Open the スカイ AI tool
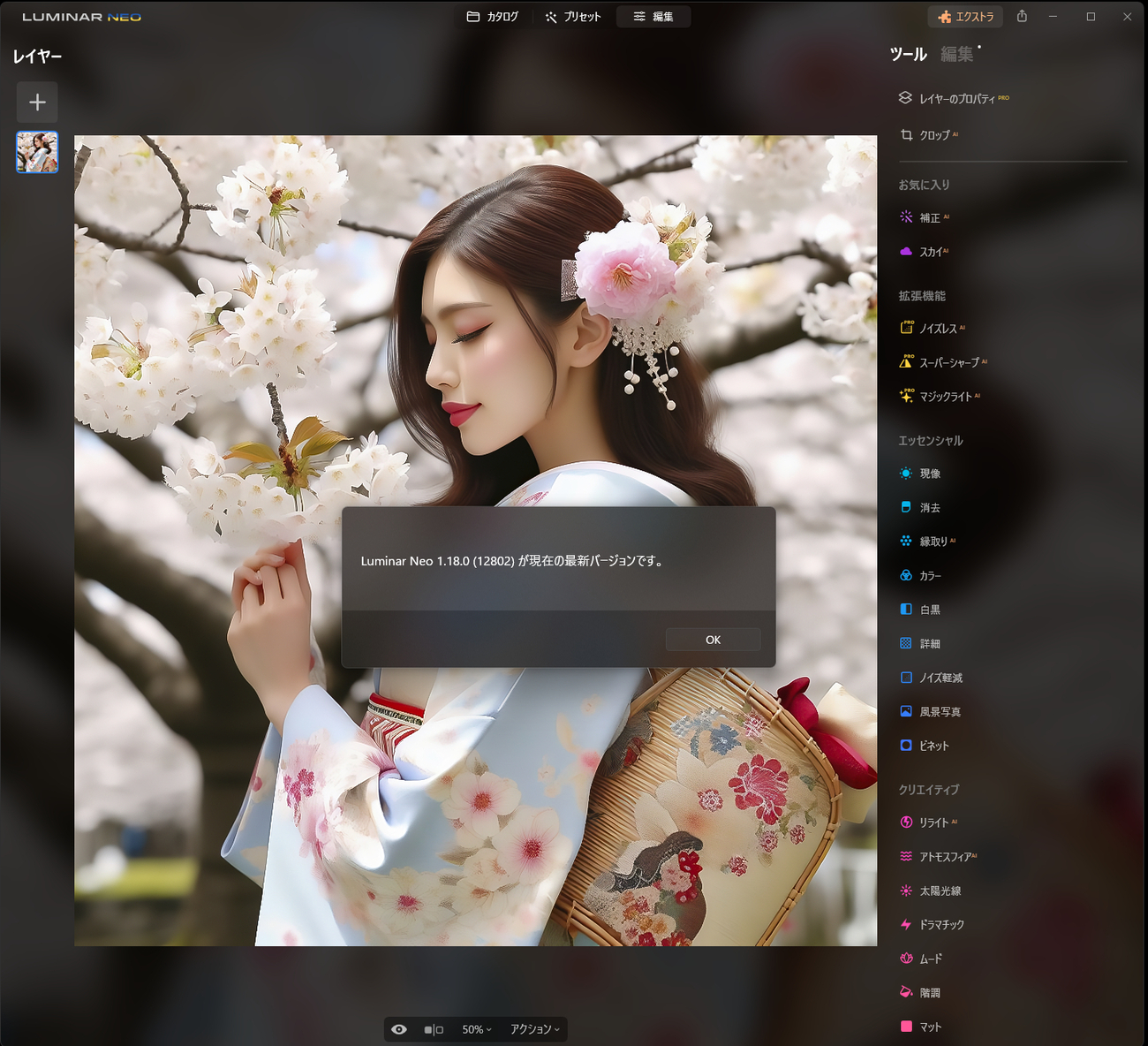 click(924, 252)
